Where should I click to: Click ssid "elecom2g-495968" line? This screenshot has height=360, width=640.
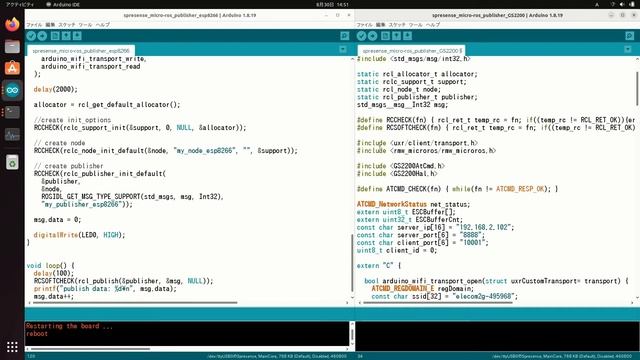click(444, 296)
